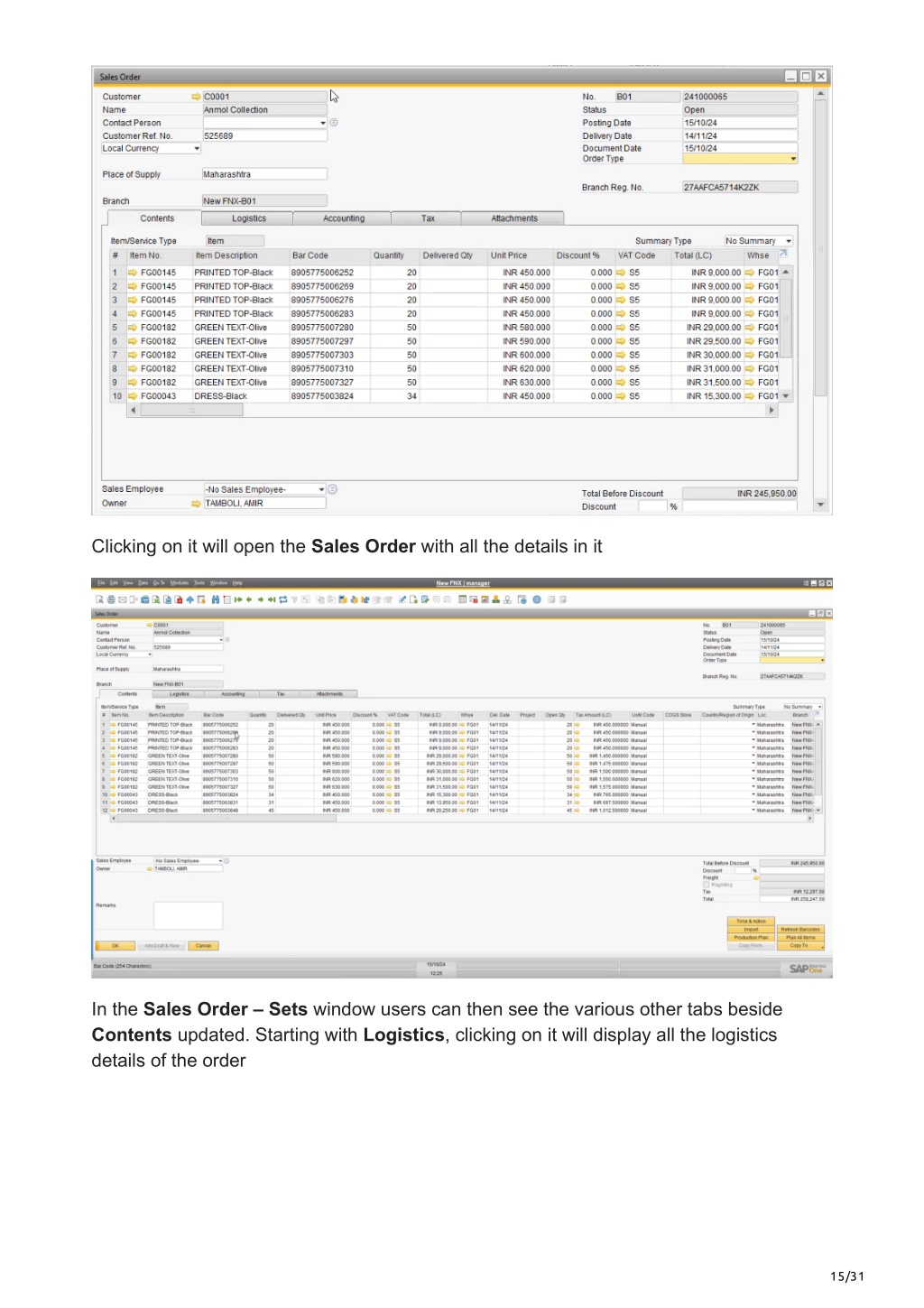
Task: Click Freight link arrow in lower window totals
Action: coord(756,878)
